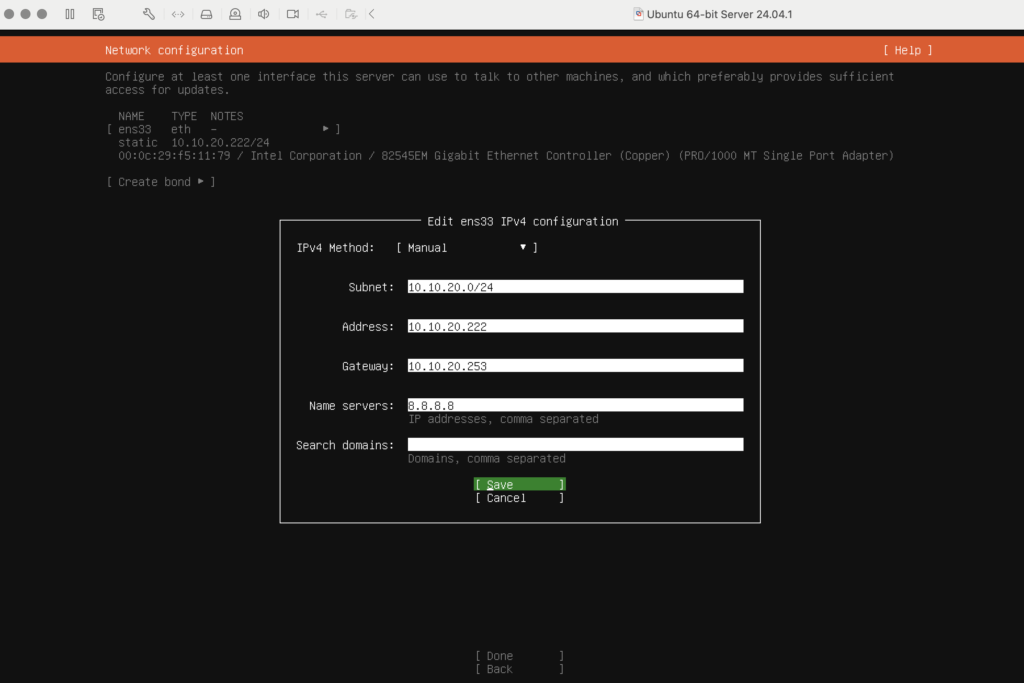Open the Help menu
Image resolution: width=1024 pixels, height=683 pixels.
pyautogui.click(x=907, y=50)
